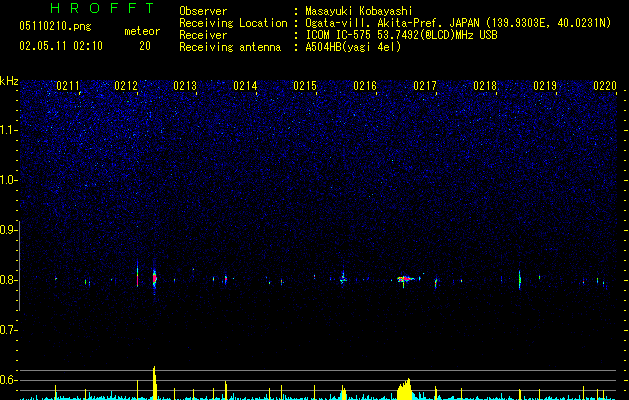Click the 0212 time marker

pyautogui.click(x=126, y=86)
